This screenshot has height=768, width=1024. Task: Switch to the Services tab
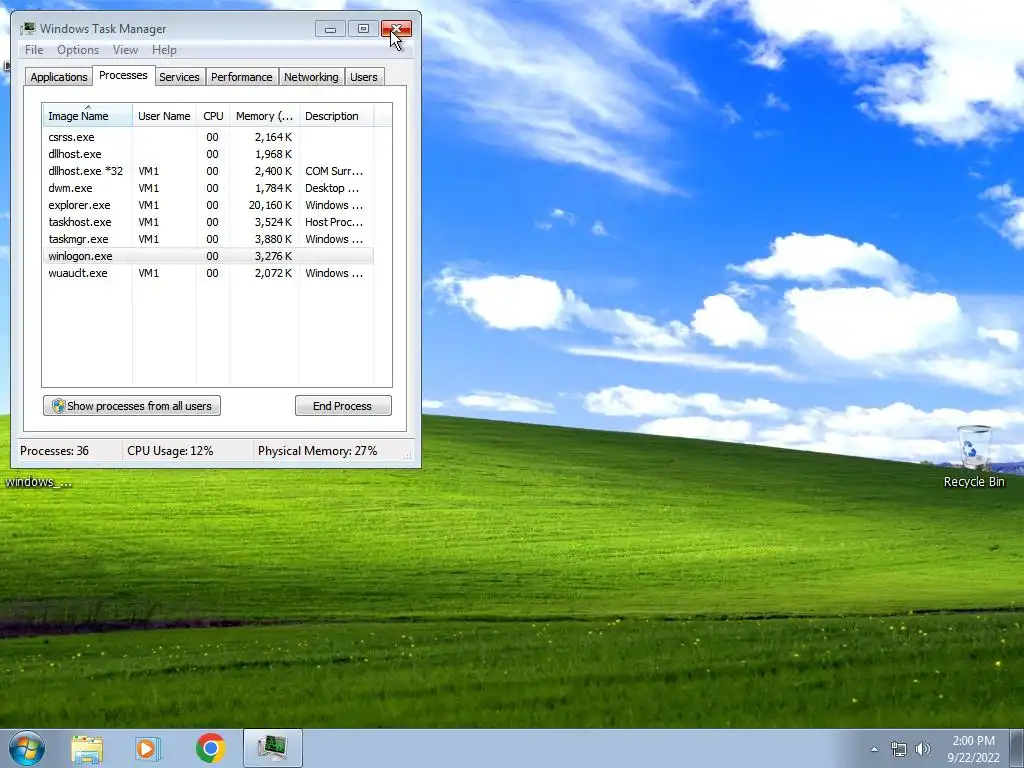[179, 77]
